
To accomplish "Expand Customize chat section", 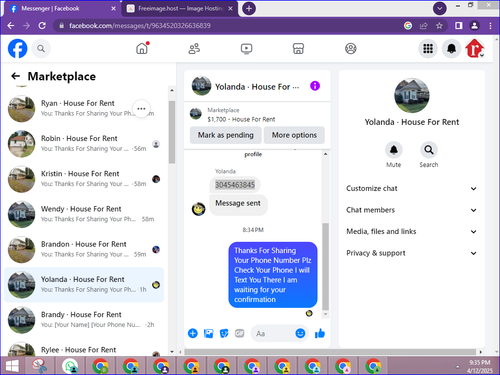I will [412, 189].
